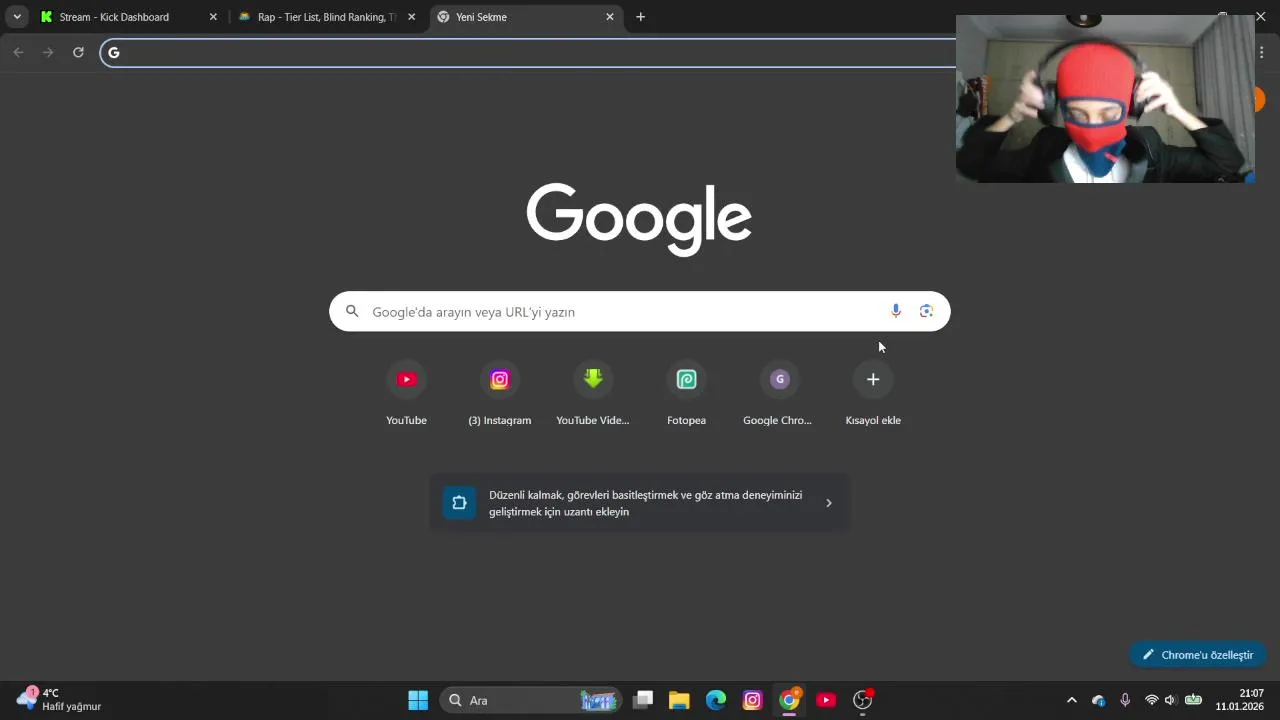Click the Chrome icon on the taskbar
Screen dimensions: 1280x720
click(x=789, y=700)
